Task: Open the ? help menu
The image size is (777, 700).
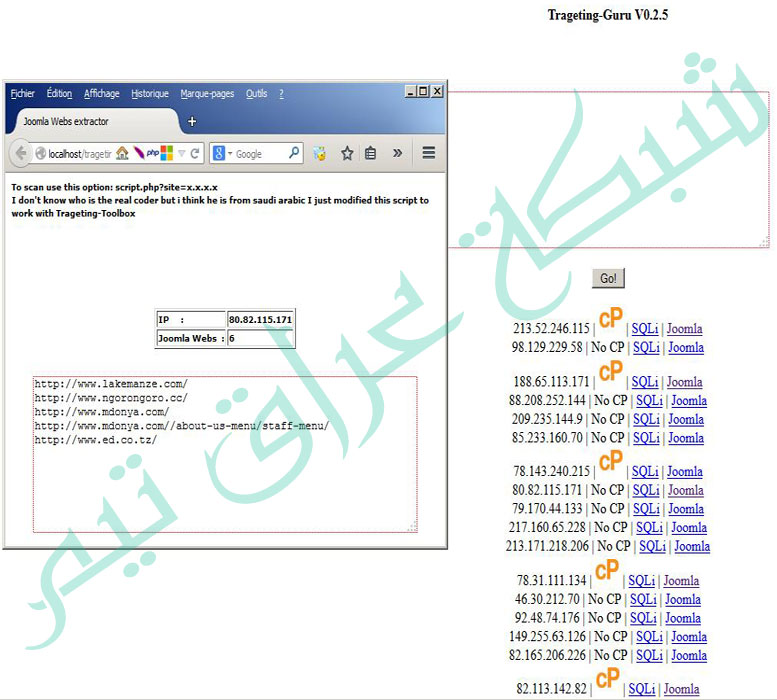Action: click(x=281, y=94)
